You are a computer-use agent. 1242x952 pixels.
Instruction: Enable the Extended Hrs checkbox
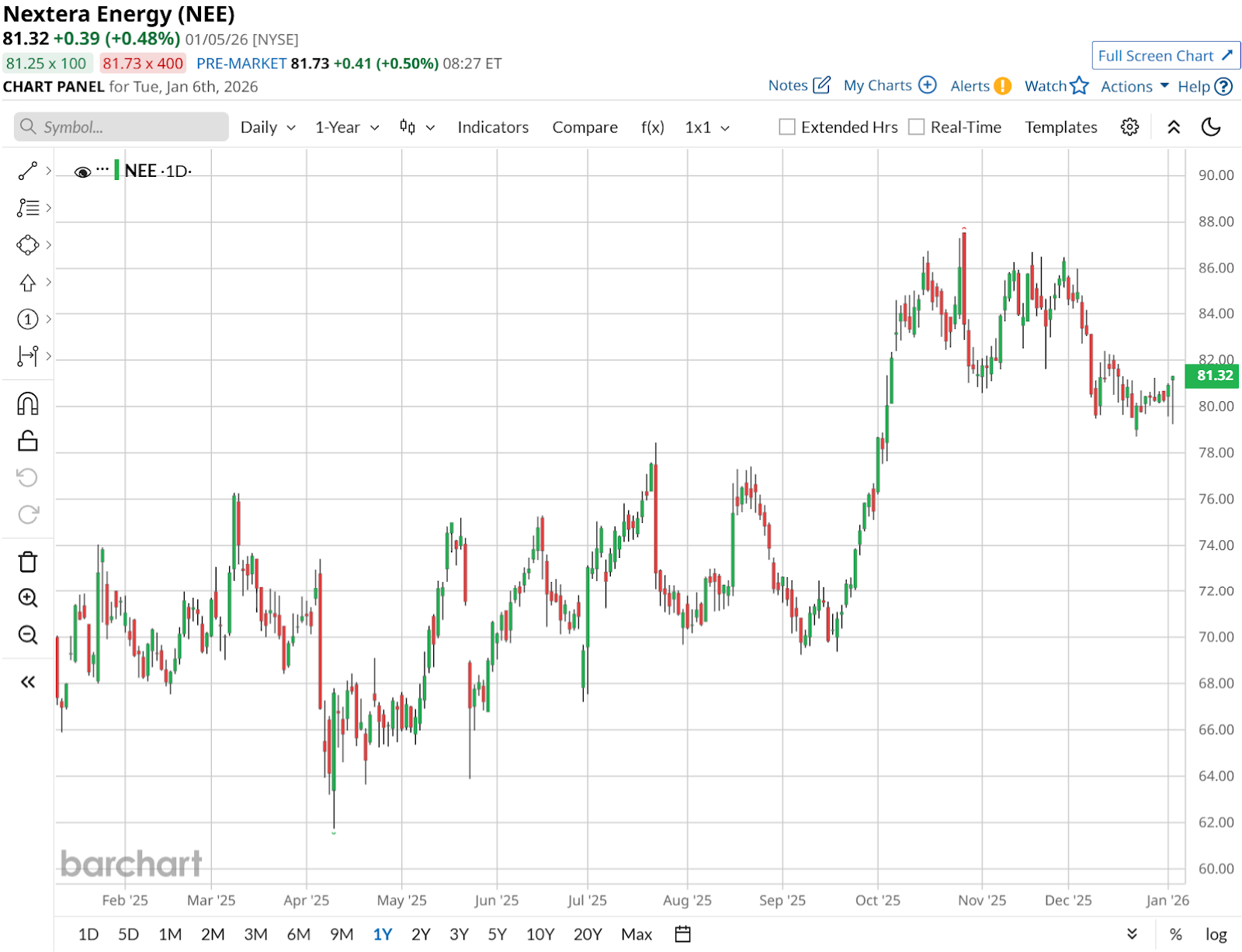(787, 127)
